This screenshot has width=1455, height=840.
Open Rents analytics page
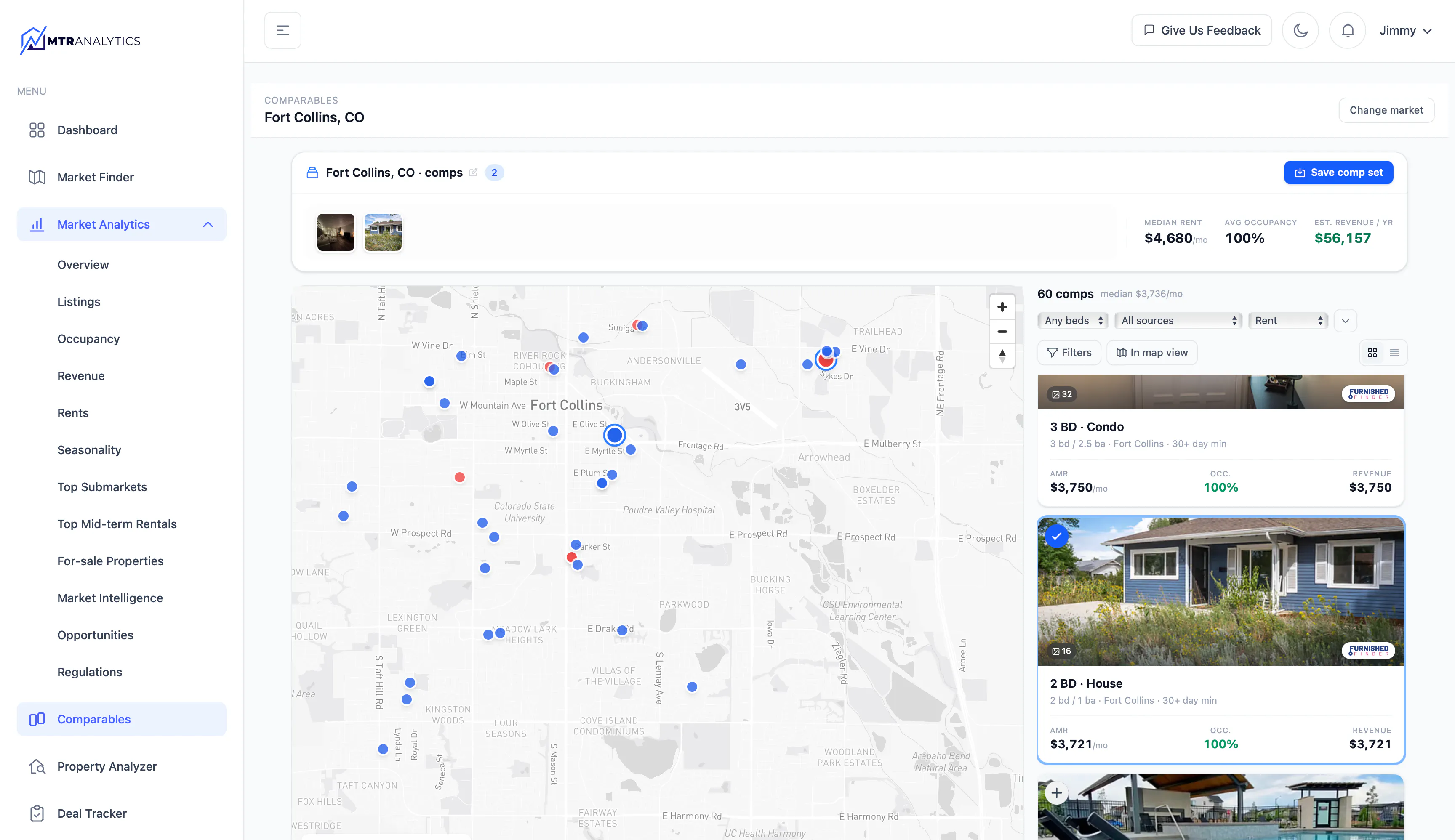tap(73, 413)
